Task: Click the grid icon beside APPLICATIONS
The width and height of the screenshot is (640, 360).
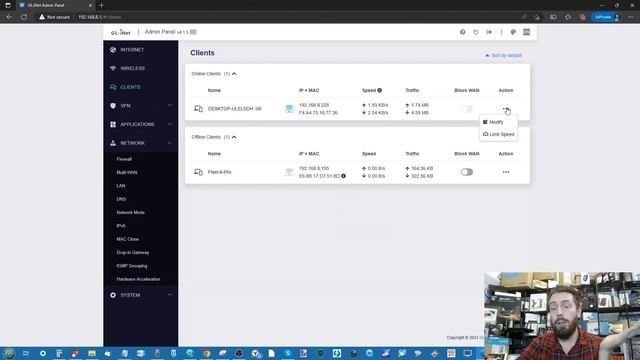Action: point(113,124)
